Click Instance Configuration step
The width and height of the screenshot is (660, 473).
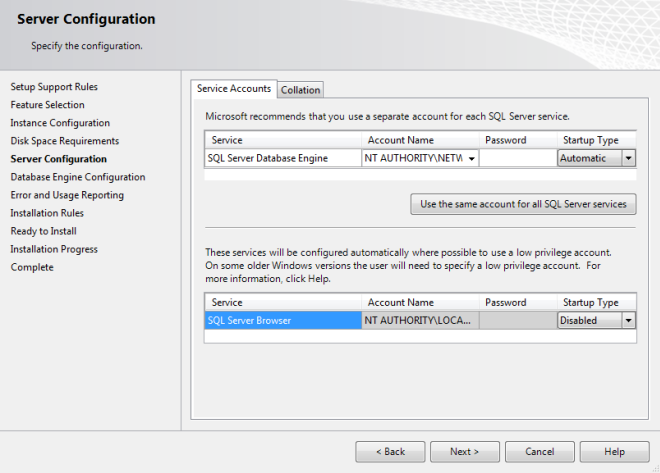(60, 123)
